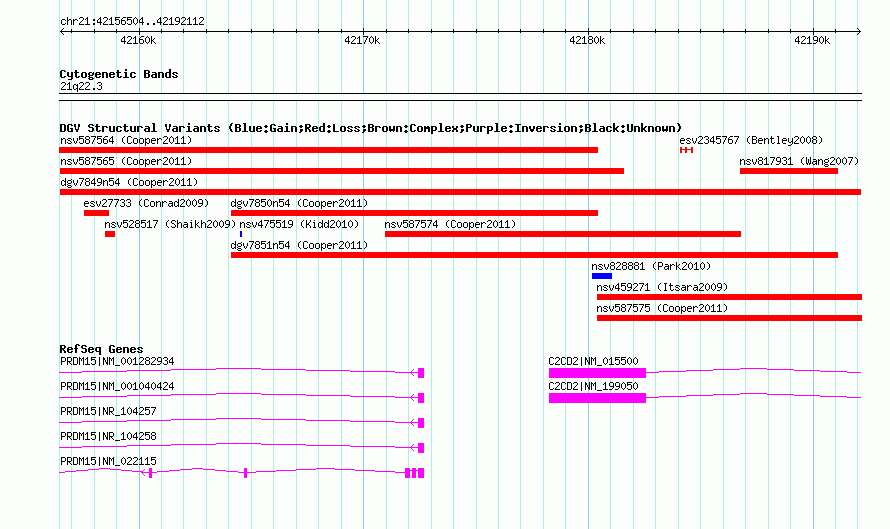The image size is (890, 529).
Task: Click dgv7851n54 (Cooper2011) label
Action: [x=299, y=245]
